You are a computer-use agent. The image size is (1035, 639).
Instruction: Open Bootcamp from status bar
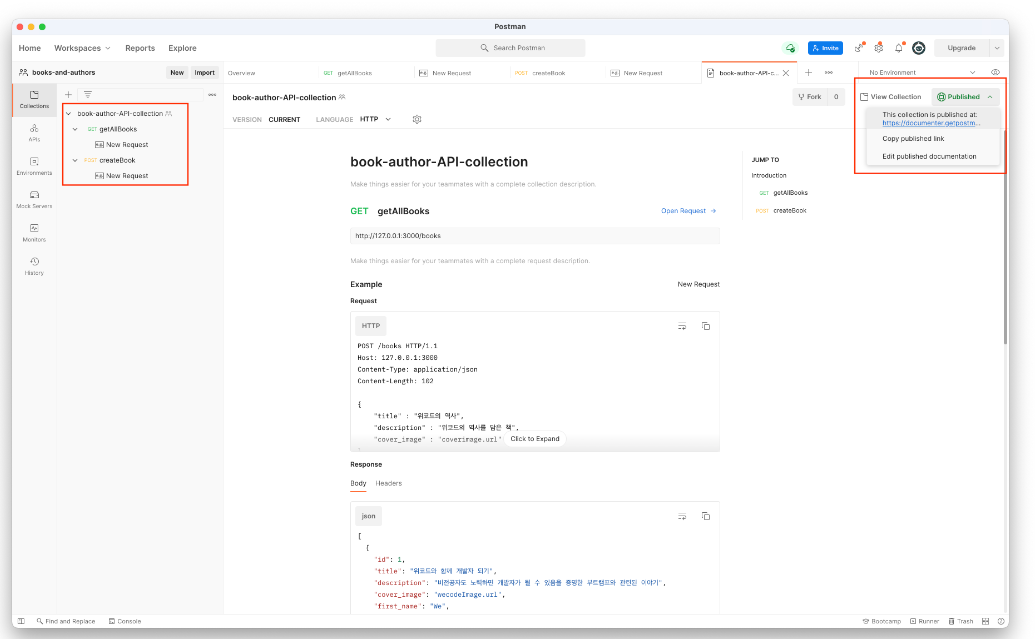click(x=882, y=621)
